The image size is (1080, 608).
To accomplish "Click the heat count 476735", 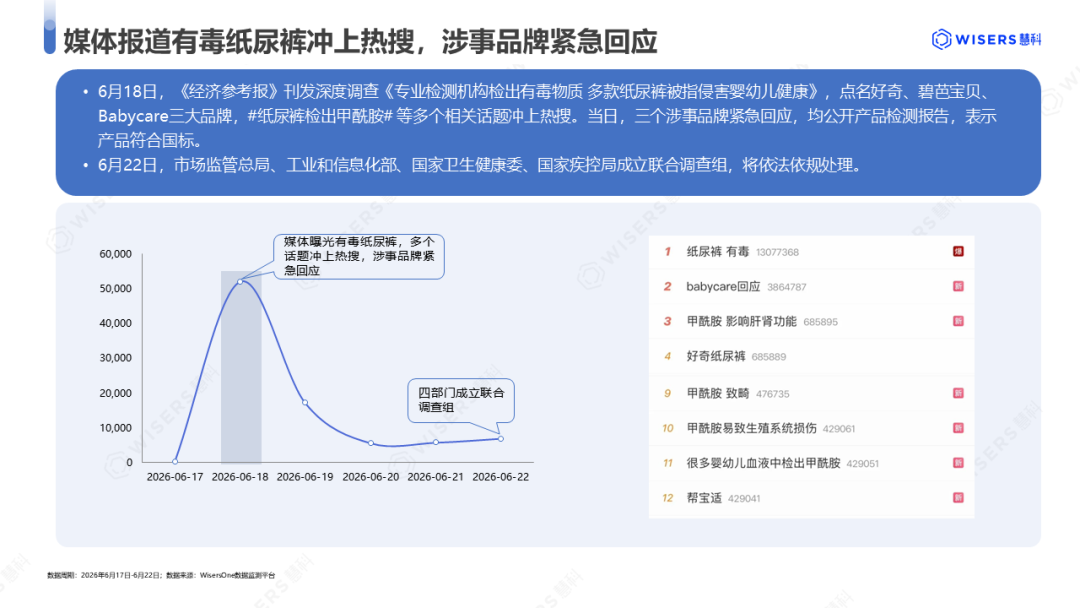I will tap(773, 394).
